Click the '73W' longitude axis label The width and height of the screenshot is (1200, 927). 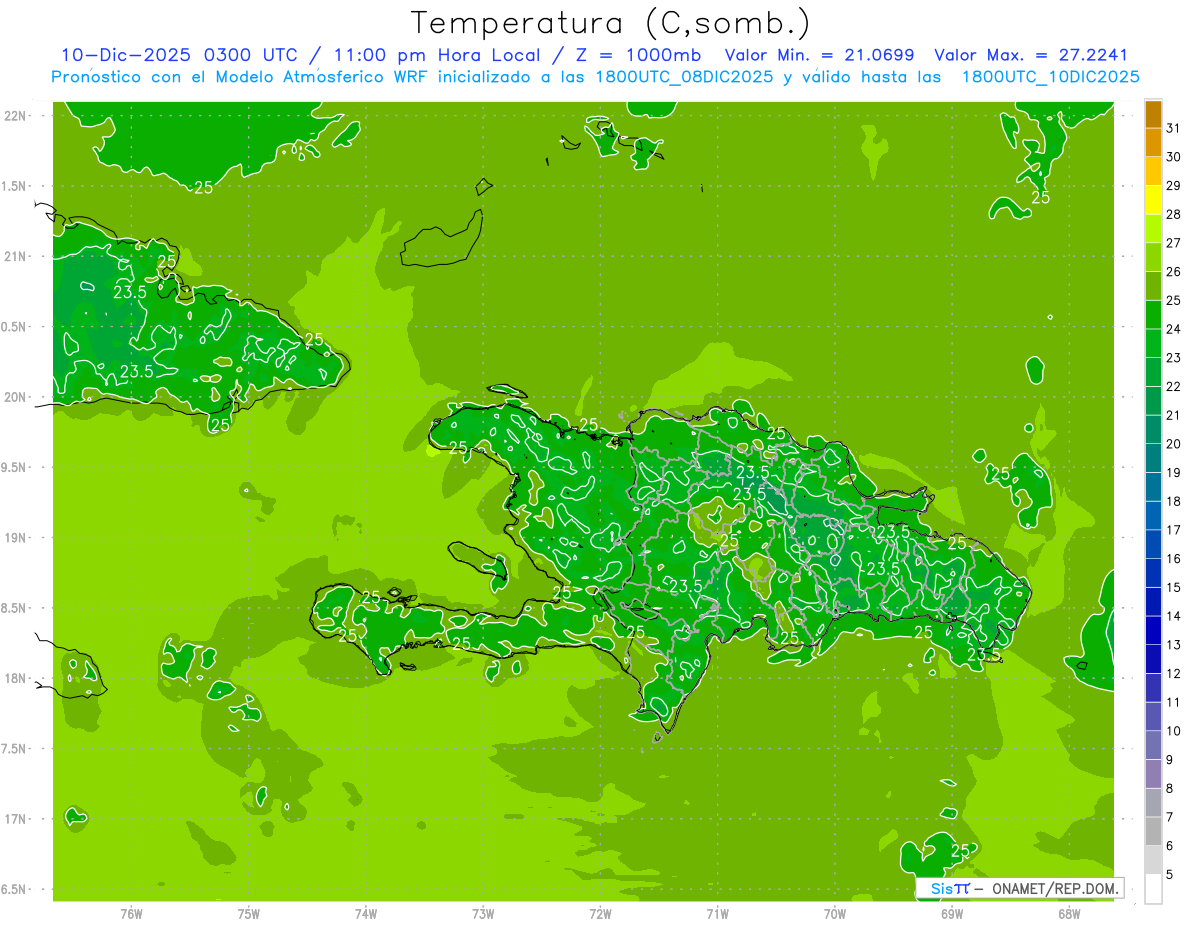coord(483,914)
